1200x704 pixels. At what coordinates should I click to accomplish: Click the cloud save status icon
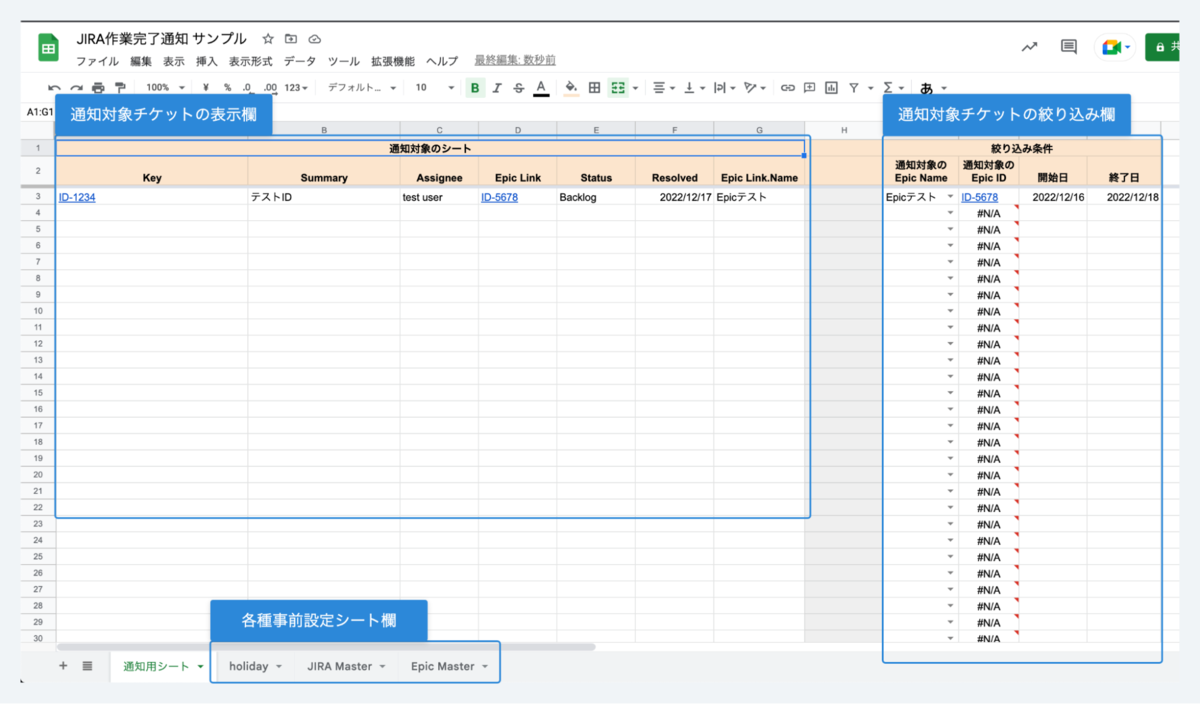tap(315, 39)
